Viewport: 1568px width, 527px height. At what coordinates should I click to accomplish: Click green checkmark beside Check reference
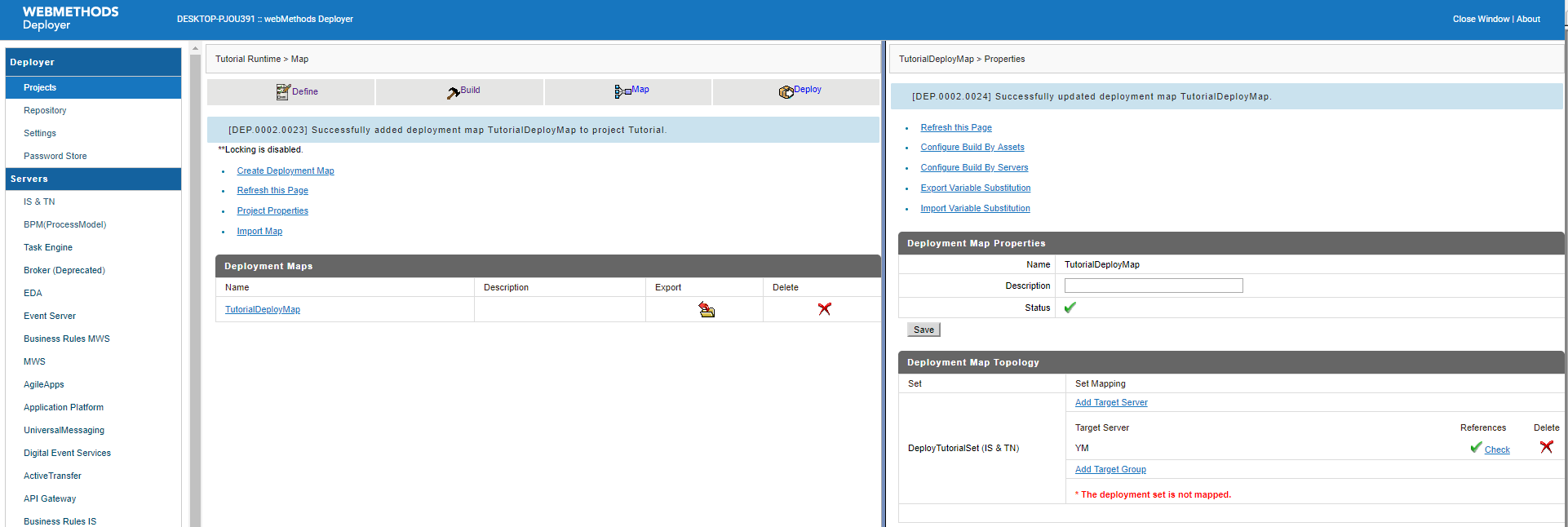[x=1476, y=447]
